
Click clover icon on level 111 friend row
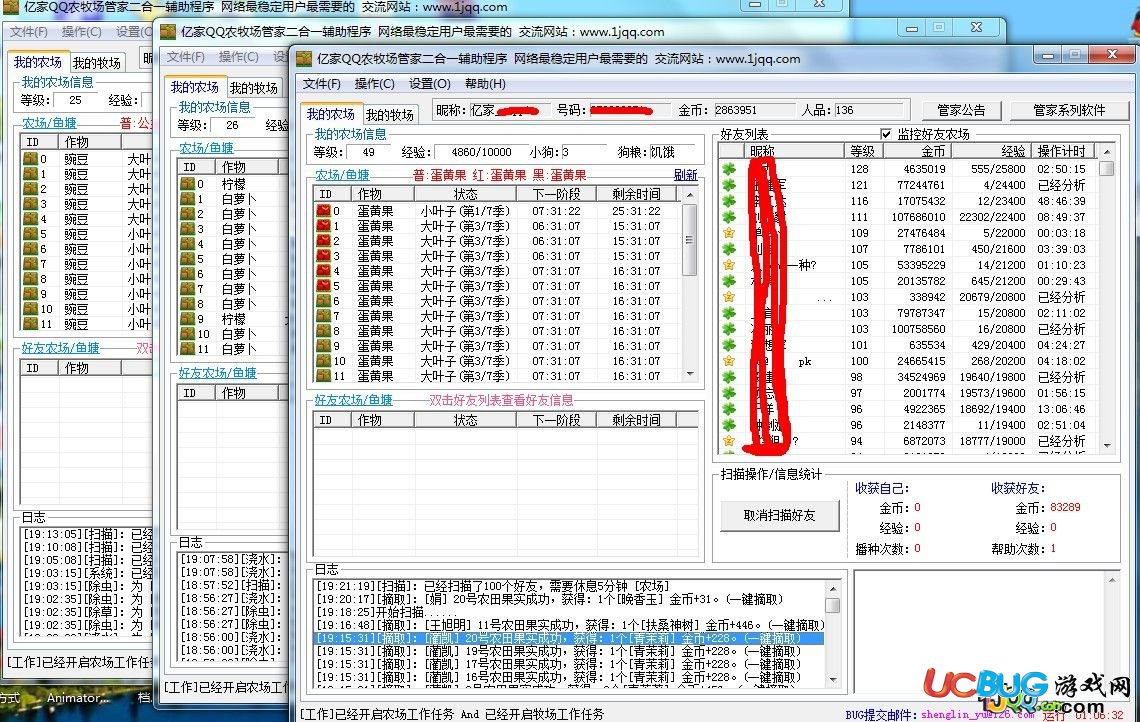click(728, 217)
